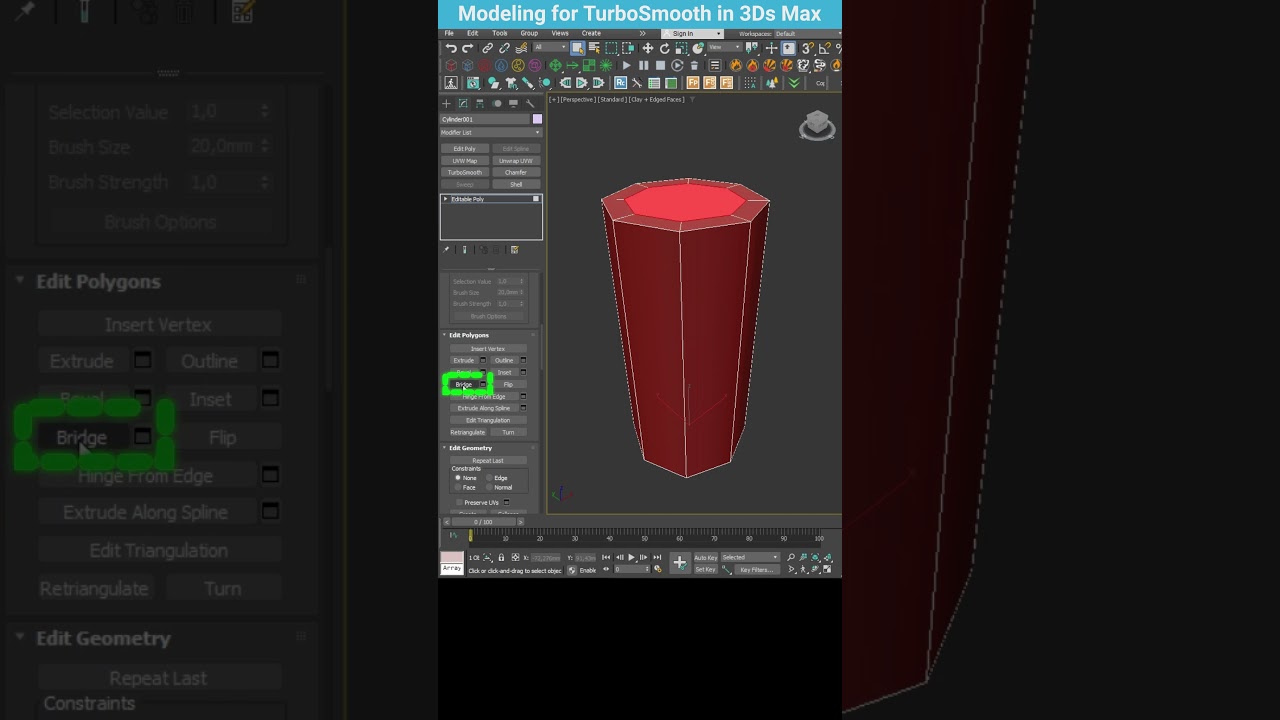This screenshot has width=1280, height=720.
Task: Check the Preserve UVs checkbox
Action: [459, 502]
